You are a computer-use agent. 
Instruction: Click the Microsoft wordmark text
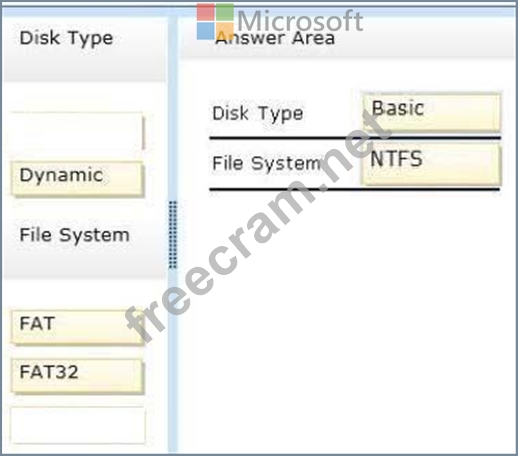pyautogui.click(x=300, y=21)
